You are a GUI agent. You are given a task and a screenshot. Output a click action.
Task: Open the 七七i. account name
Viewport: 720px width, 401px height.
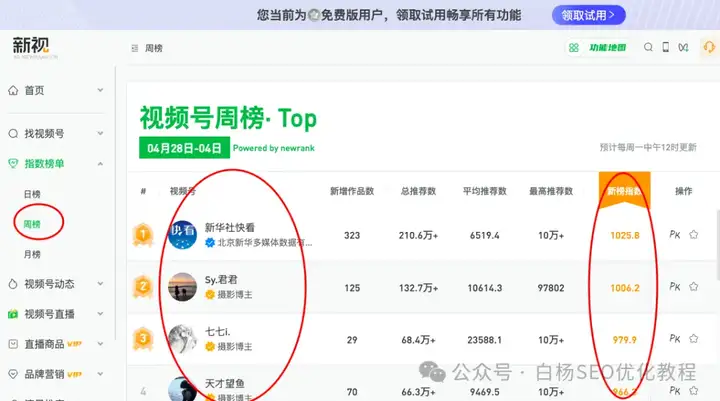[x=218, y=332]
